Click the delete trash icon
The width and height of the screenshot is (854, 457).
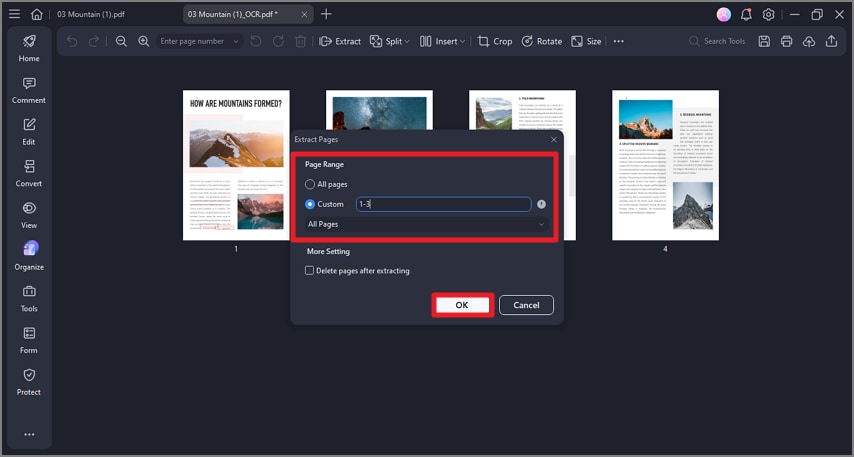click(x=301, y=41)
